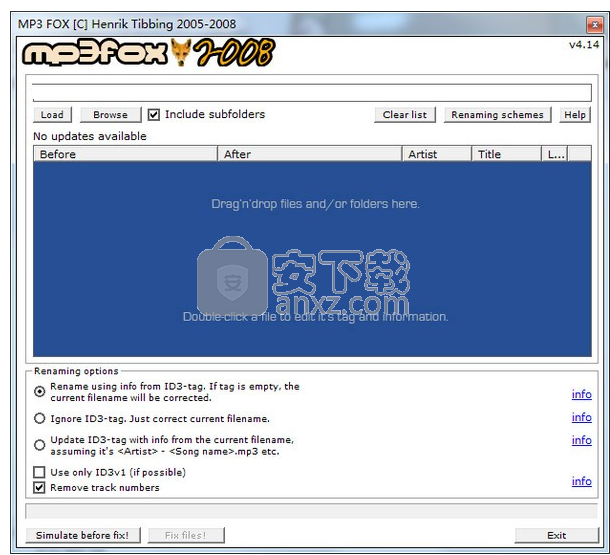Click the Exit button
Image resolution: width=610 pixels, height=555 pixels.
556,535
